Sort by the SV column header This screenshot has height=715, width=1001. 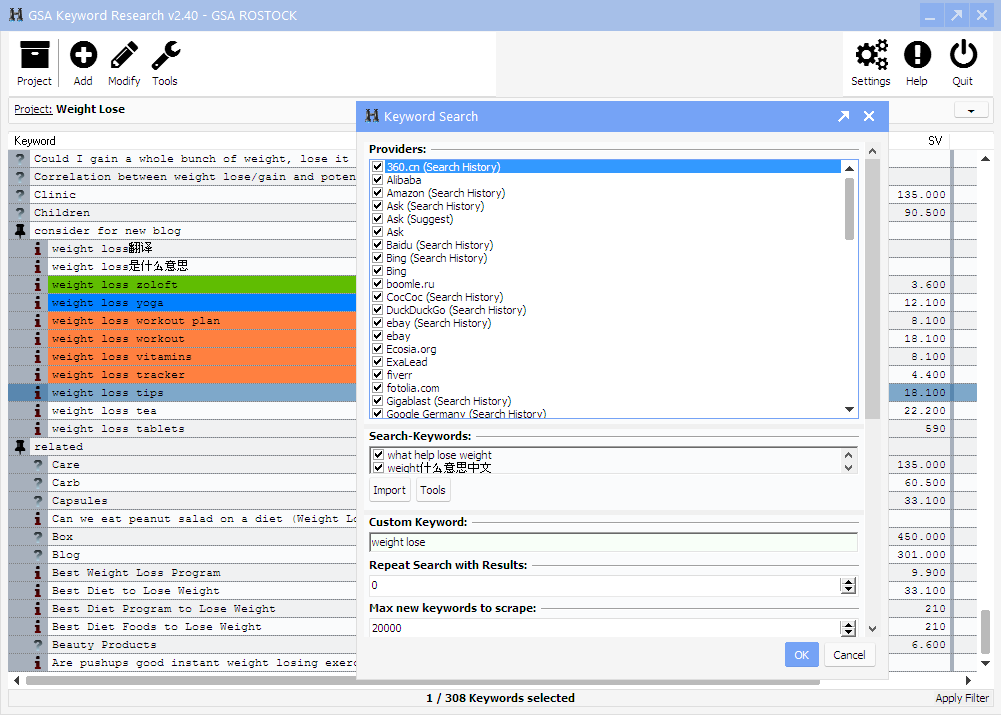935,140
